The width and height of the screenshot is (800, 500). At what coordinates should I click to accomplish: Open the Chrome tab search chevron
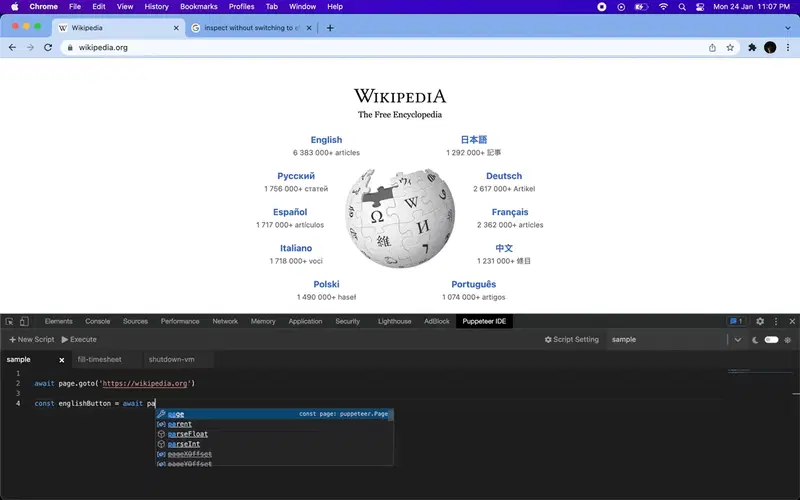(787, 28)
